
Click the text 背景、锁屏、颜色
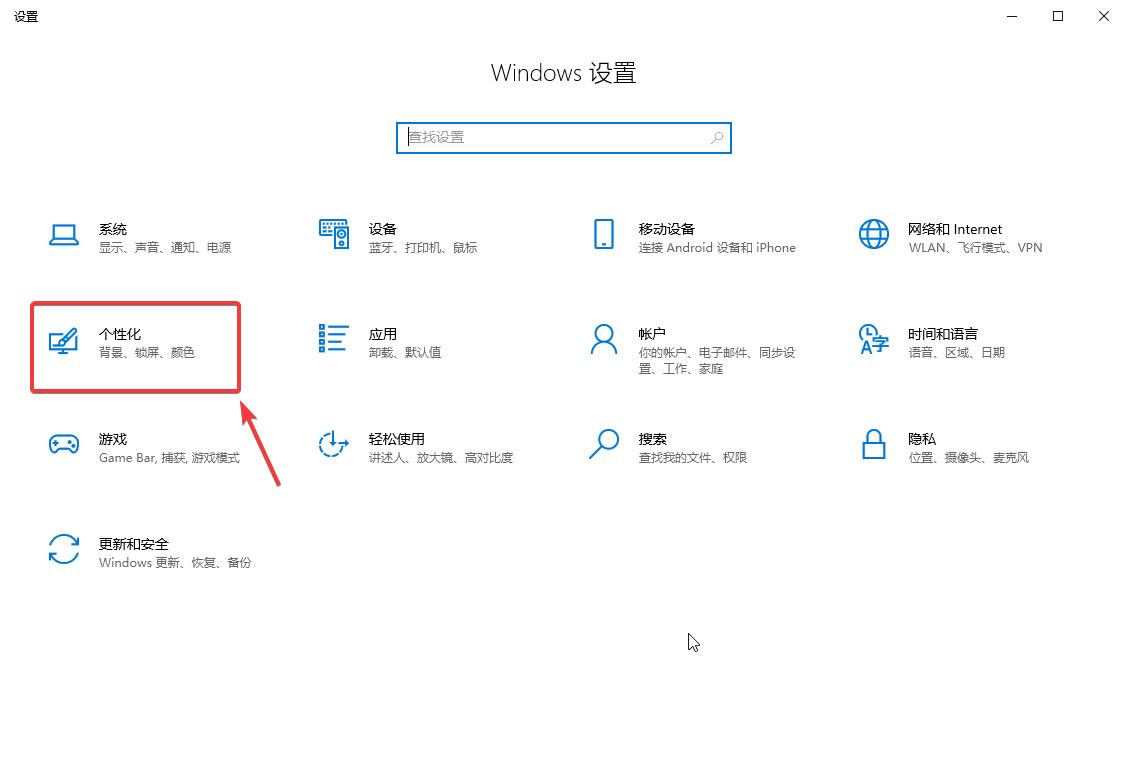[x=147, y=353]
